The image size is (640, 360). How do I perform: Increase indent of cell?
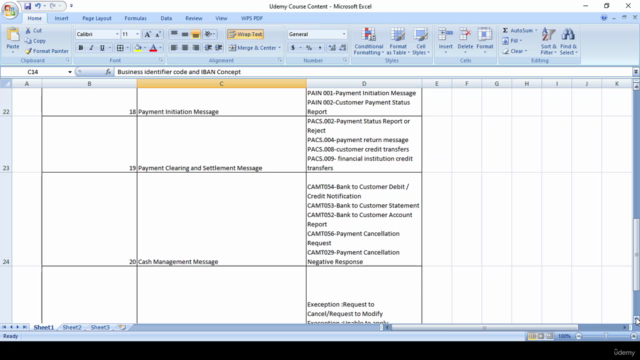(219, 48)
